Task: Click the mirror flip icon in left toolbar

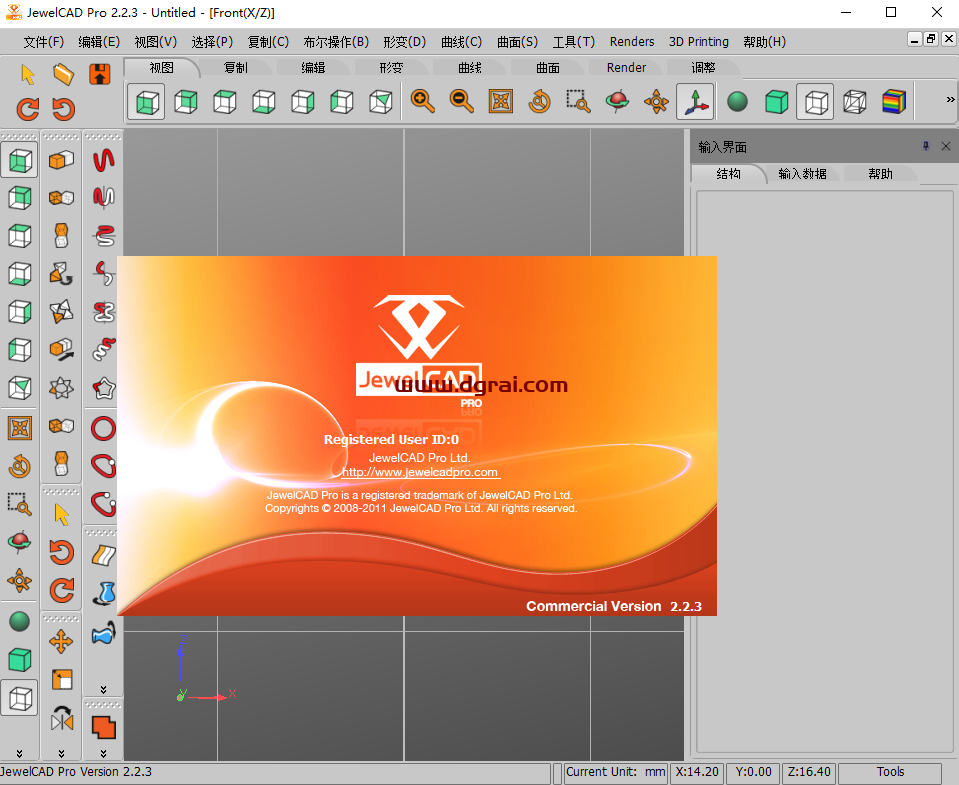Action: pyautogui.click(x=62, y=719)
